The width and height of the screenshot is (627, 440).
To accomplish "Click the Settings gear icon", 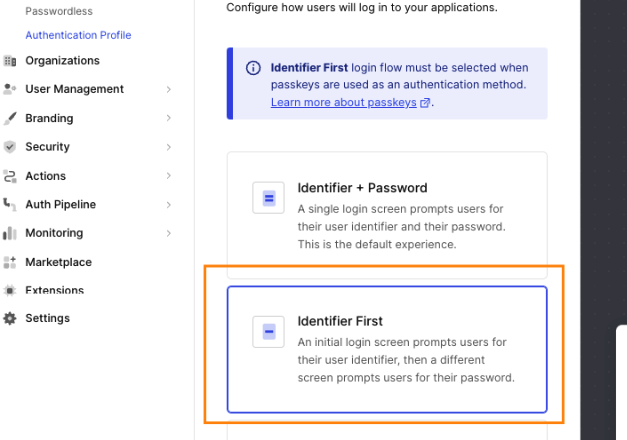I will (x=10, y=318).
